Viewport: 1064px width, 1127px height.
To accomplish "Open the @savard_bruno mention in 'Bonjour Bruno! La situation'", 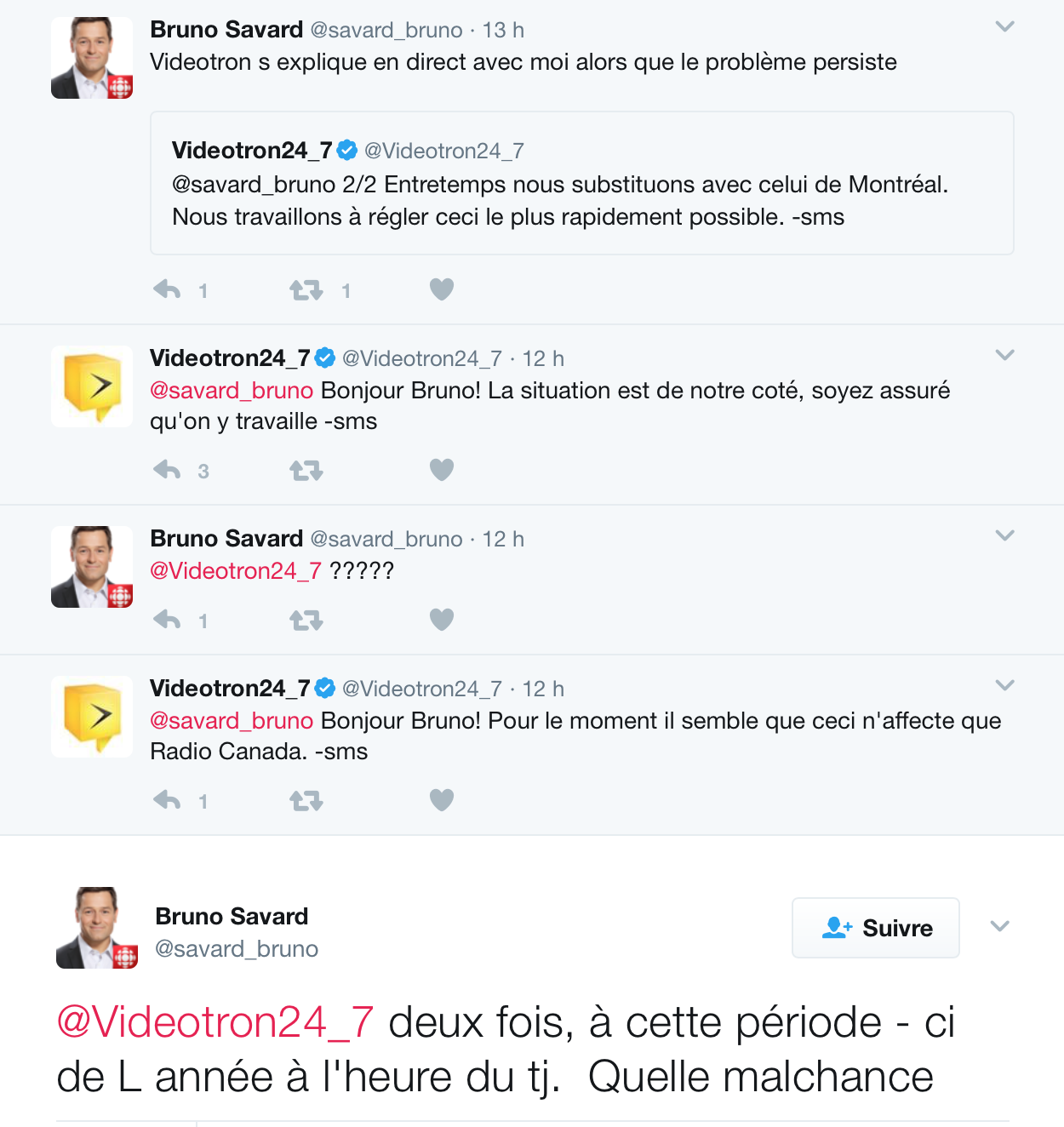I will pos(232,391).
